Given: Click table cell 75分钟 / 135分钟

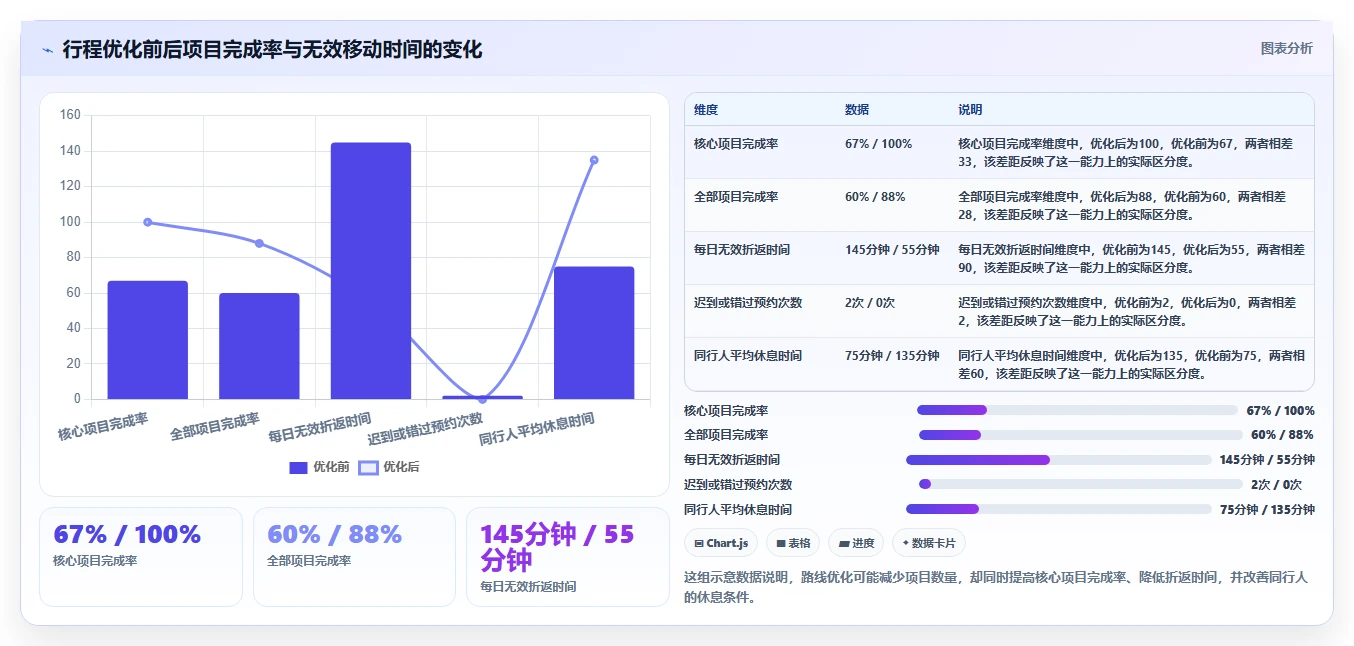Looking at the screenshot, I should click(892, 356).
